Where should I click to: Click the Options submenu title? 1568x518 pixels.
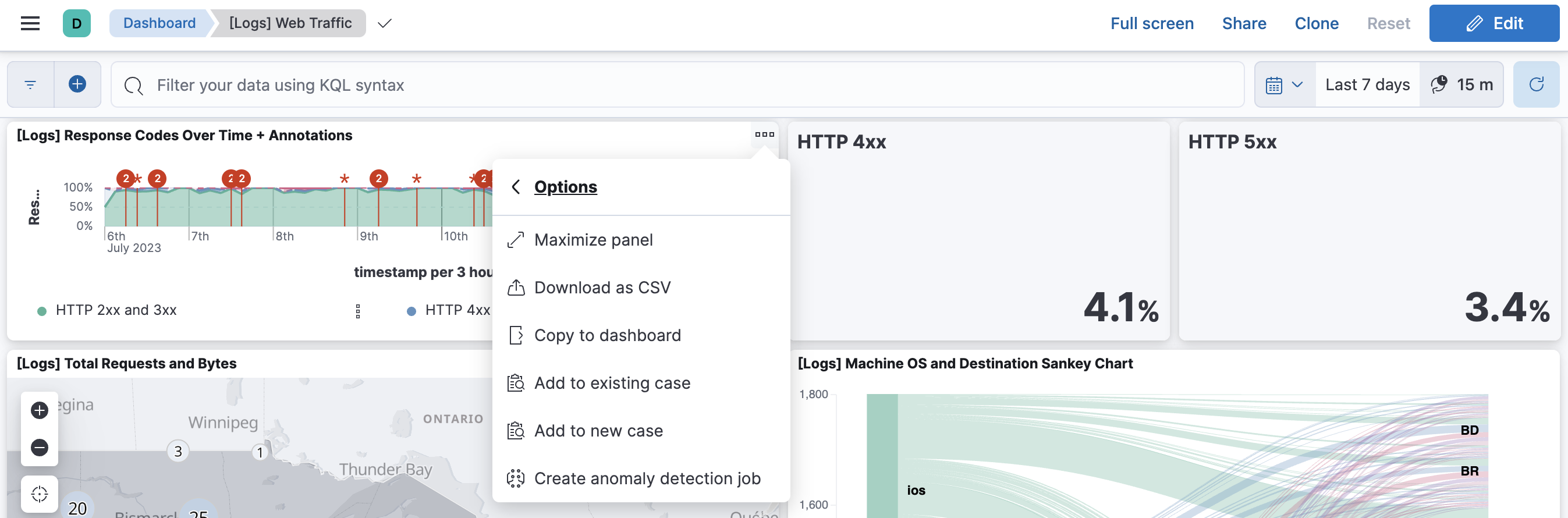(566, 187)
